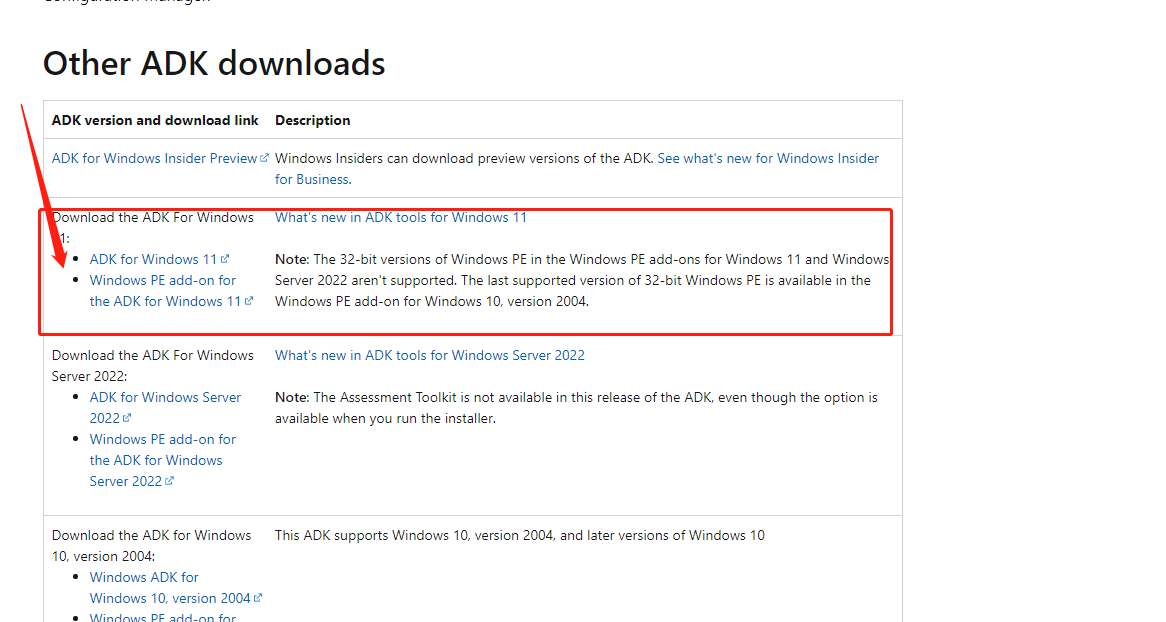Screen dimensions: 1166x622
Task: Click the Description column header
Action: [312, 120]
